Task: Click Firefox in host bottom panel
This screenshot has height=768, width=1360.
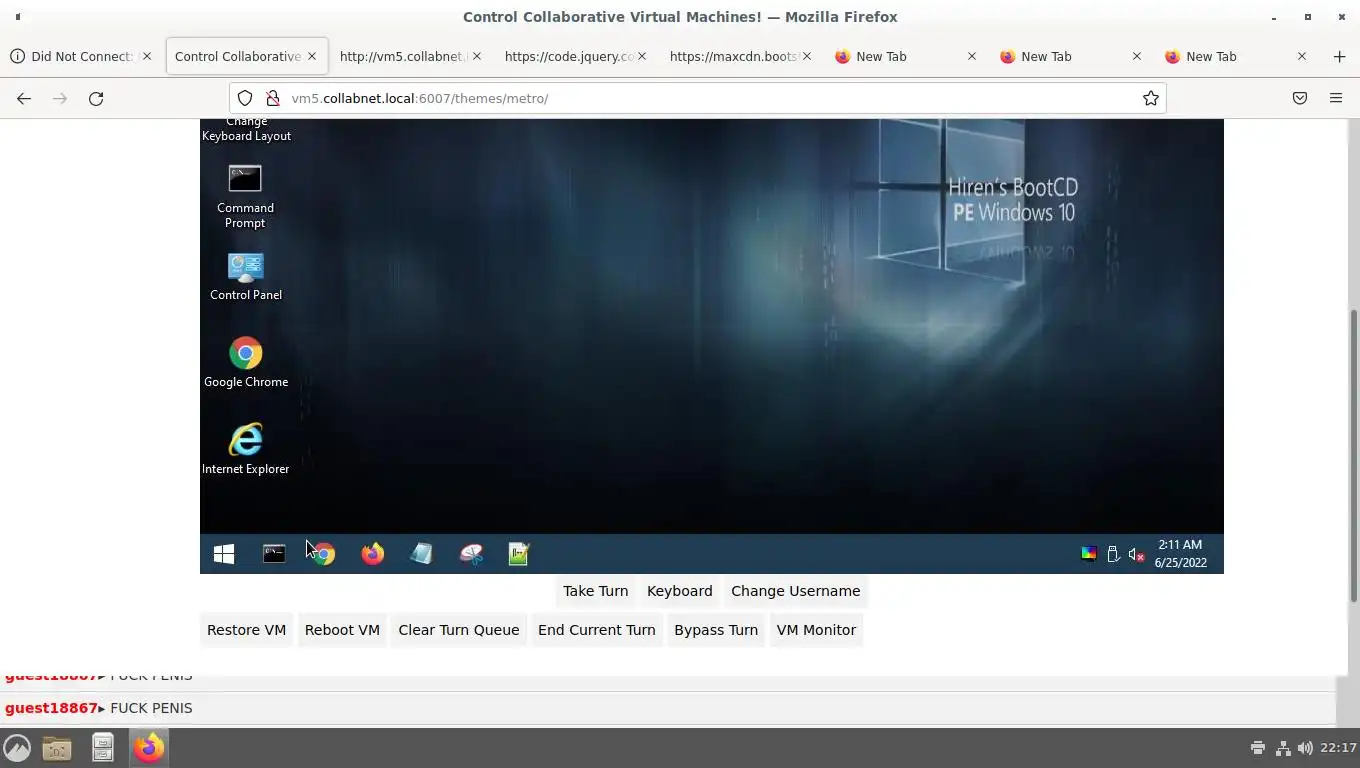Action: point(149,748)
